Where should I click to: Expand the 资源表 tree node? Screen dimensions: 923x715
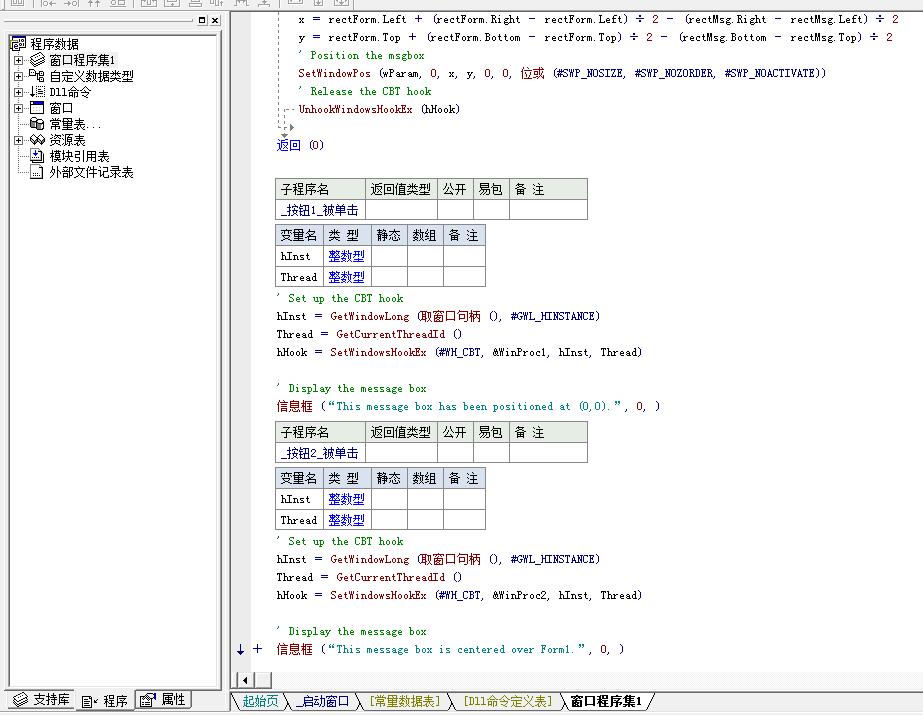[x=18, y=140]
